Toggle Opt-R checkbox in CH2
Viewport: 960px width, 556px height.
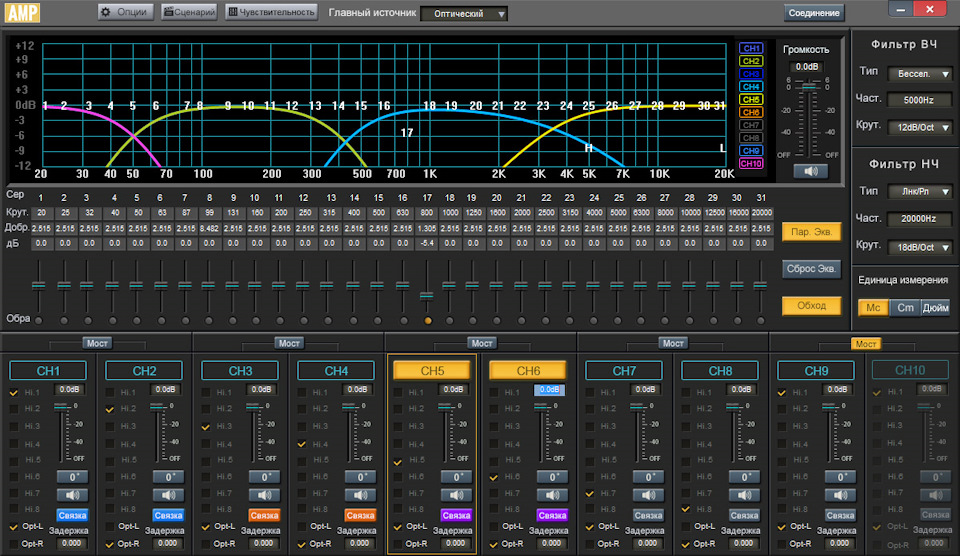tap(110, 544)
